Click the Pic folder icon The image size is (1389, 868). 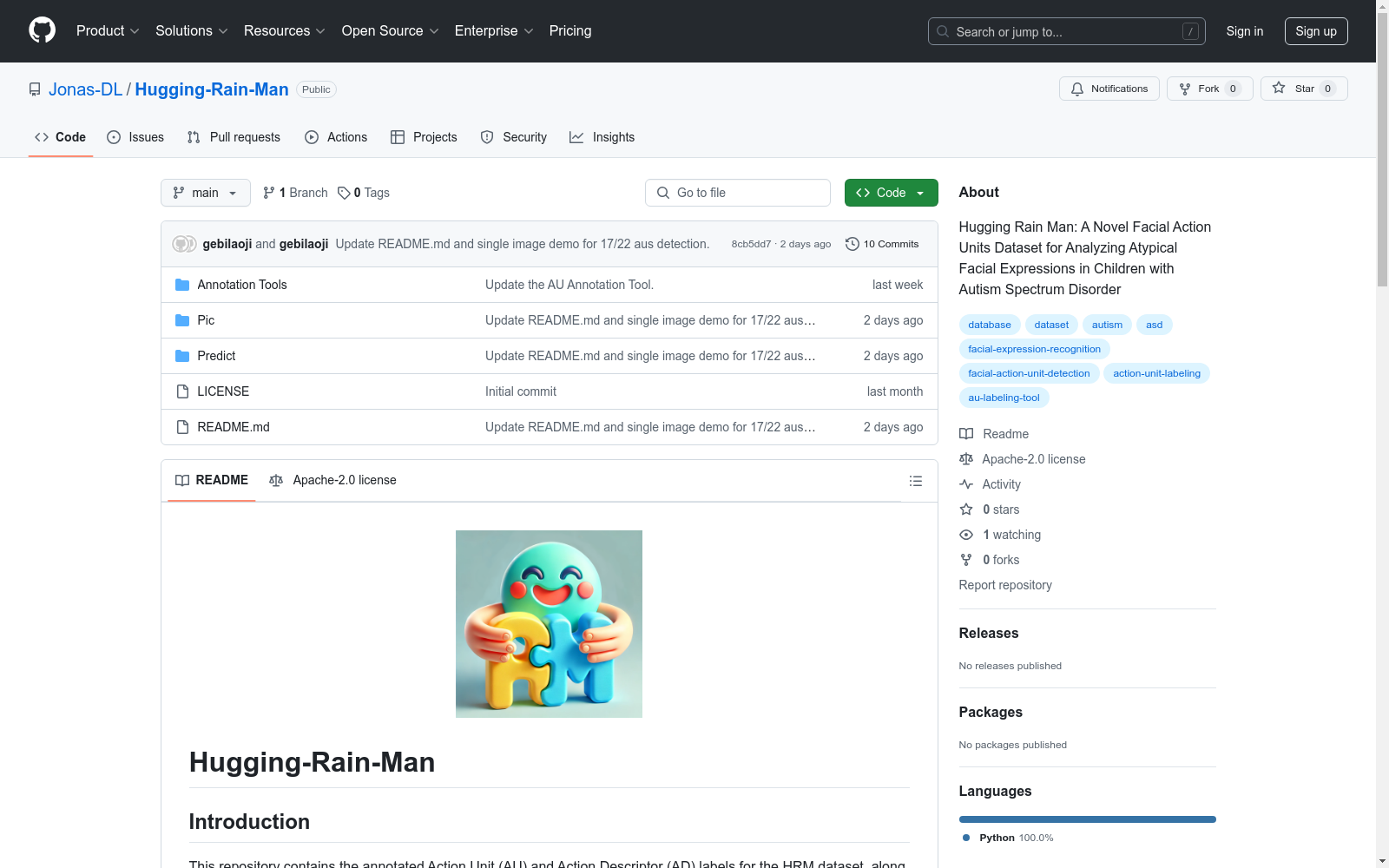coord(182,320)
